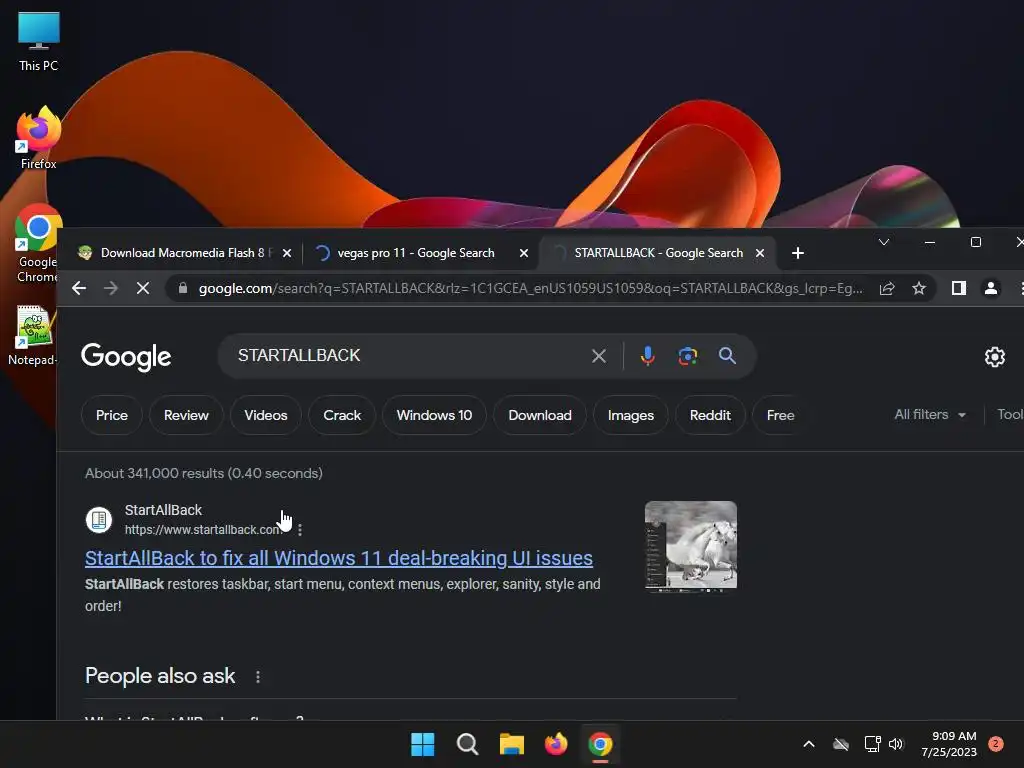Viewport: 1024px width, 768px height.
Task: Apply the Download filter chip
Action: pyautogui.click(x=540, y=415)
